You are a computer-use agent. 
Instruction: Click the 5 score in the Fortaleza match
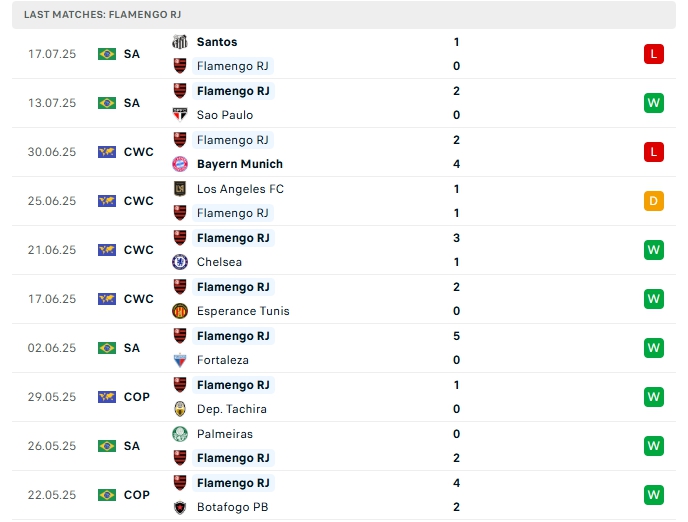[x=456, y=336]
